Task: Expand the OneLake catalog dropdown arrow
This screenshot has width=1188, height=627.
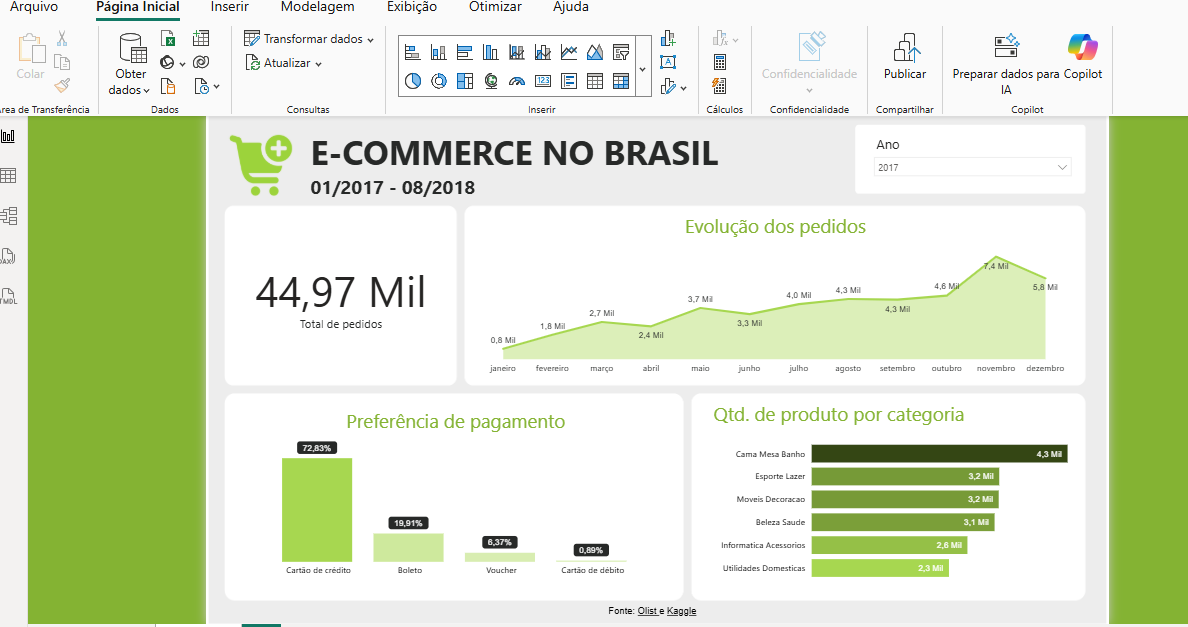Action: click(183, 64)
